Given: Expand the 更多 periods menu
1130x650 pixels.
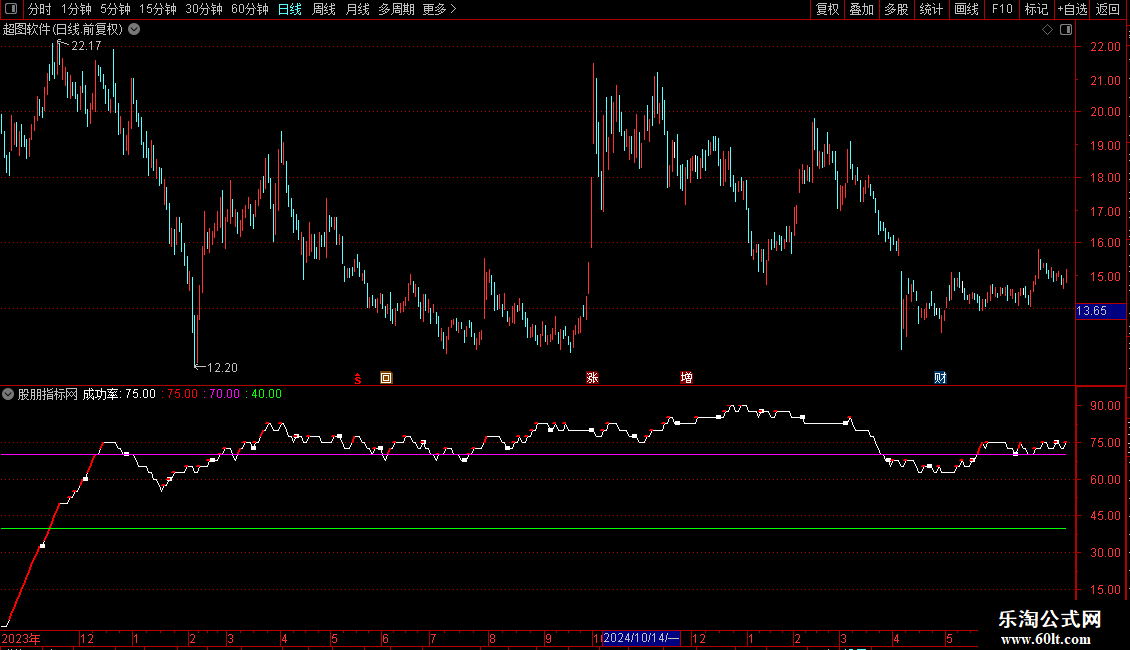Looking at the screenshot, I should [440, 9].
